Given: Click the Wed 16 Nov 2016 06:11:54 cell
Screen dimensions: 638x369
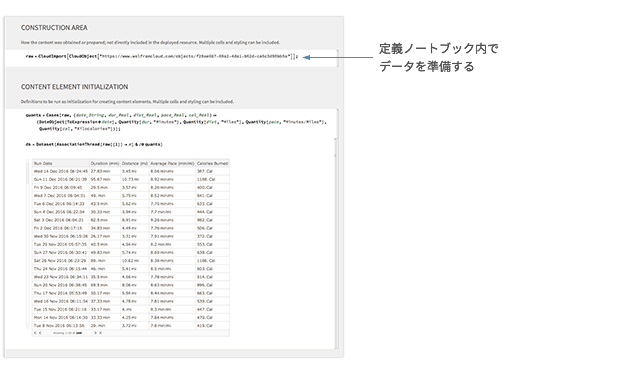Looking at the screenshot, I should point(61,301).
